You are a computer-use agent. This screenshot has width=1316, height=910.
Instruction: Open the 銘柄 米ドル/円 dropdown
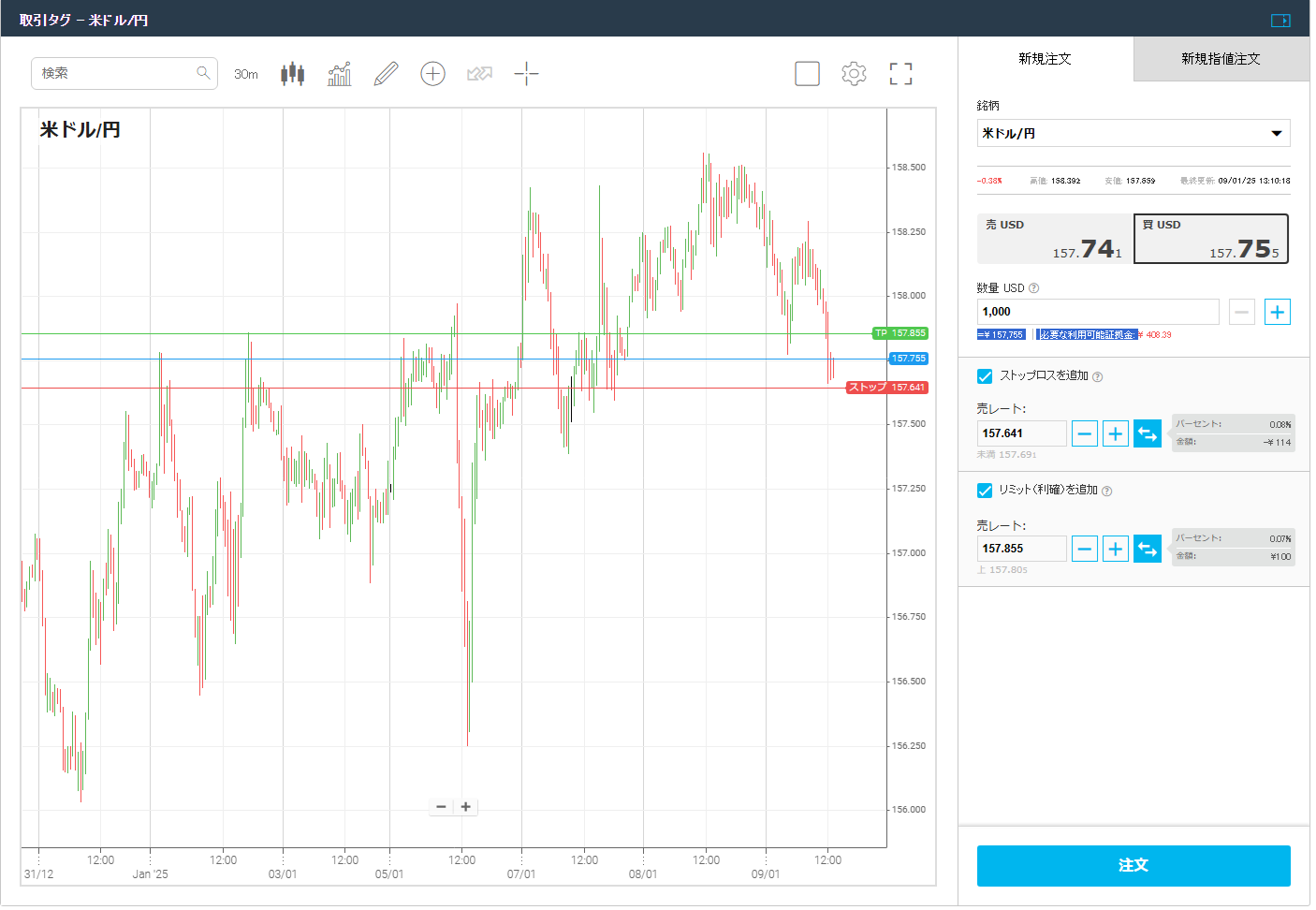(1133, 133)
